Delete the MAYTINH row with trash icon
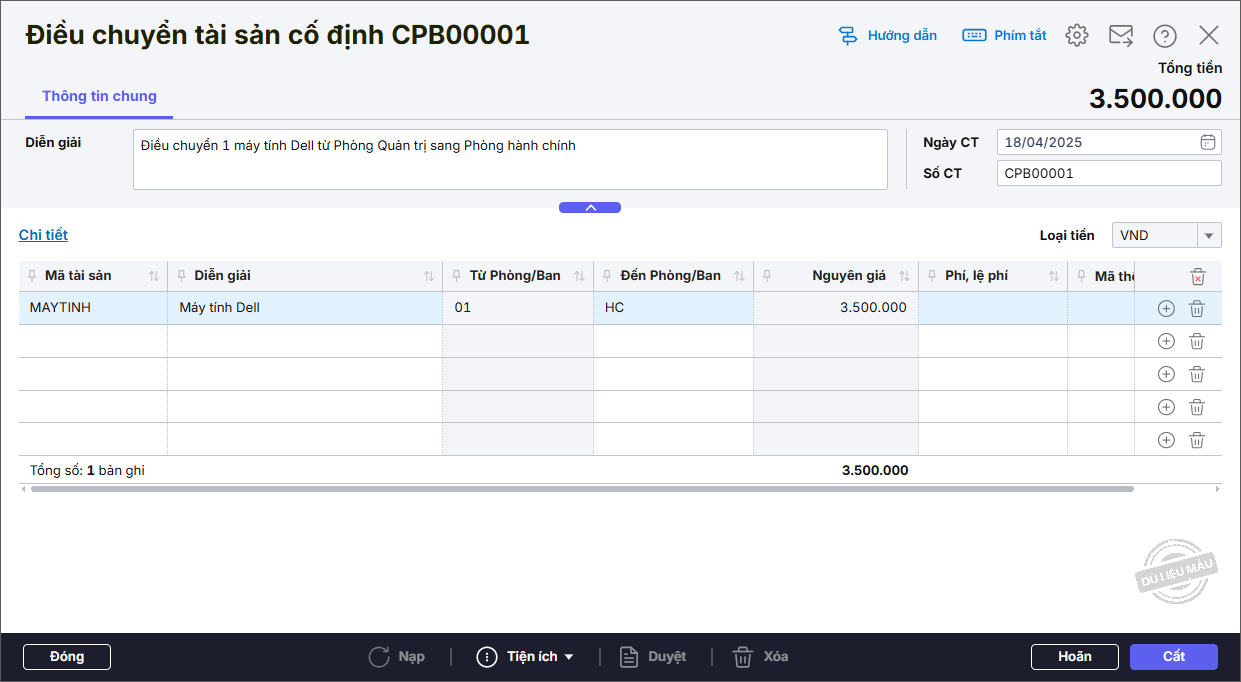 tap(1197, 309)
